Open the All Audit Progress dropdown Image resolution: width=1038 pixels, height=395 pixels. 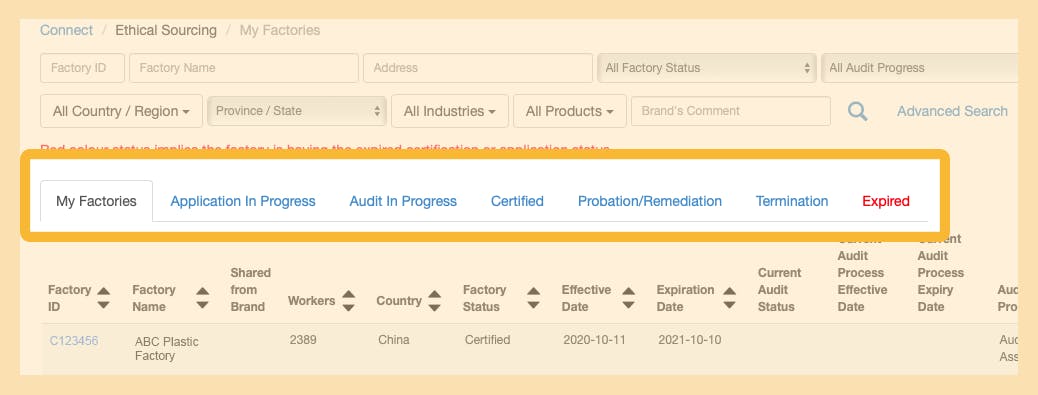click(x=919, y=68)
